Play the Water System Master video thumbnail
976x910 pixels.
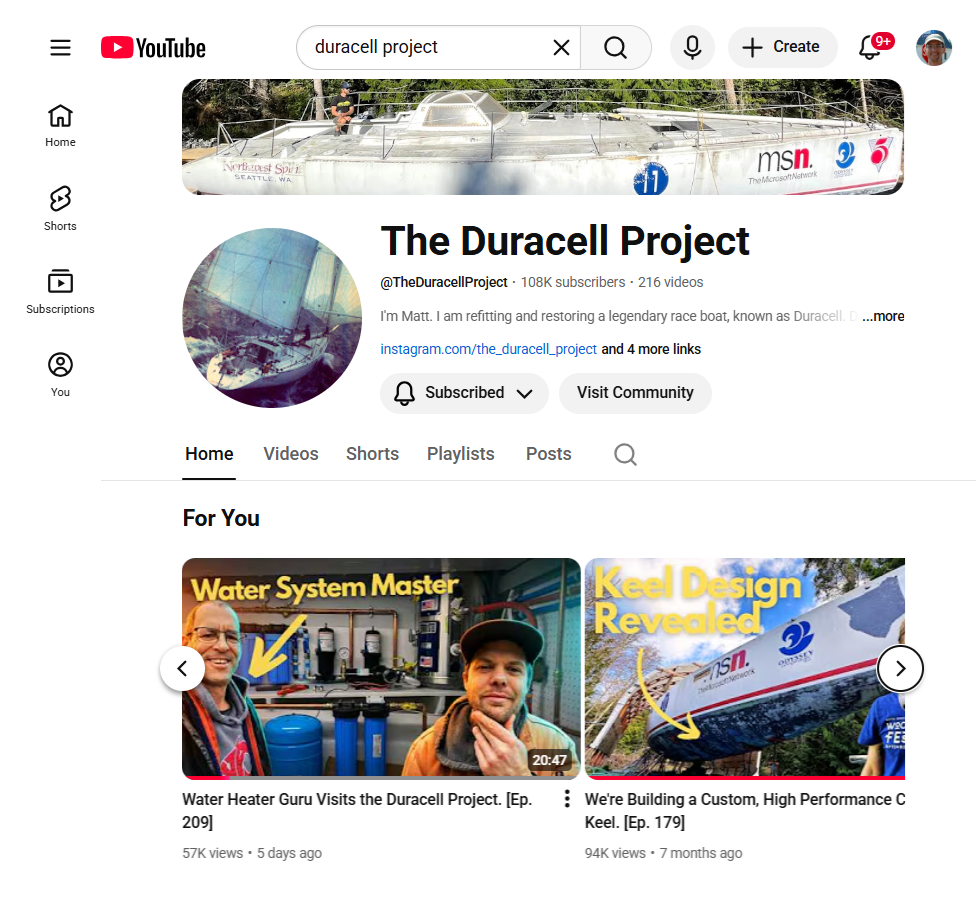381,668
